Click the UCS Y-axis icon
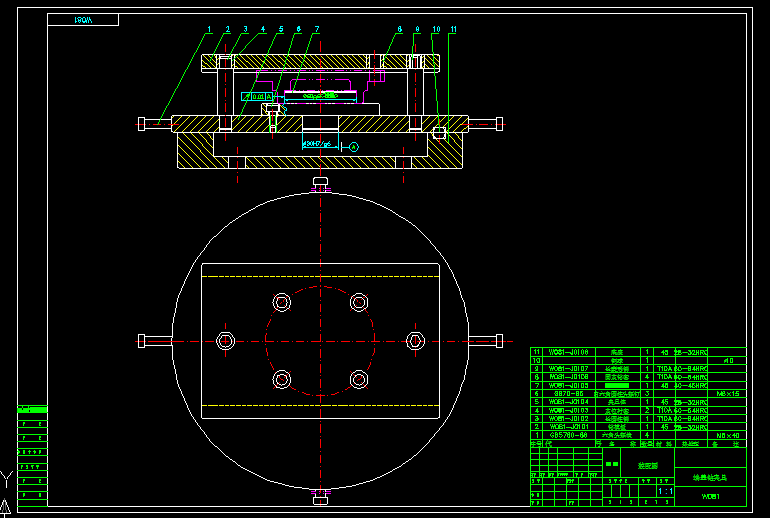 click(6, 476)
